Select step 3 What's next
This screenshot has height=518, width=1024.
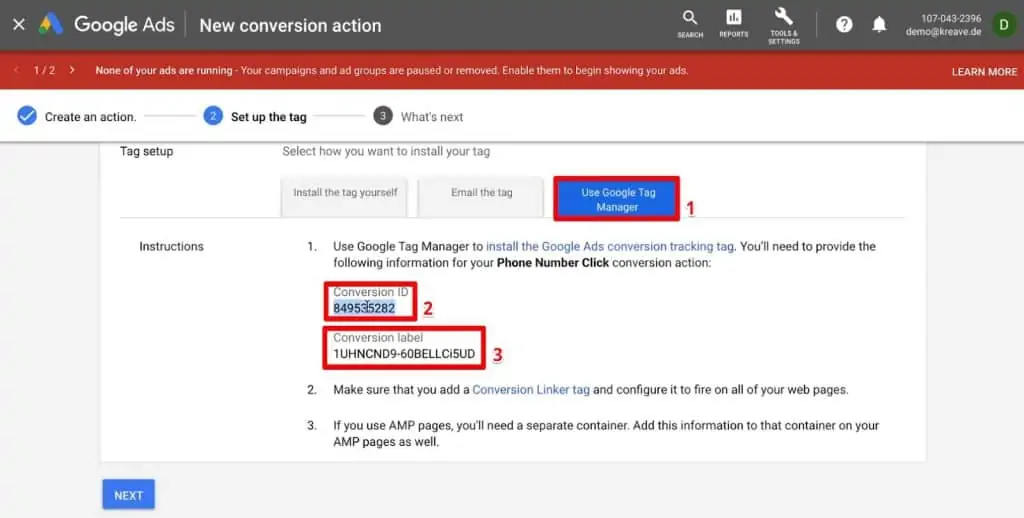[418, 116]
